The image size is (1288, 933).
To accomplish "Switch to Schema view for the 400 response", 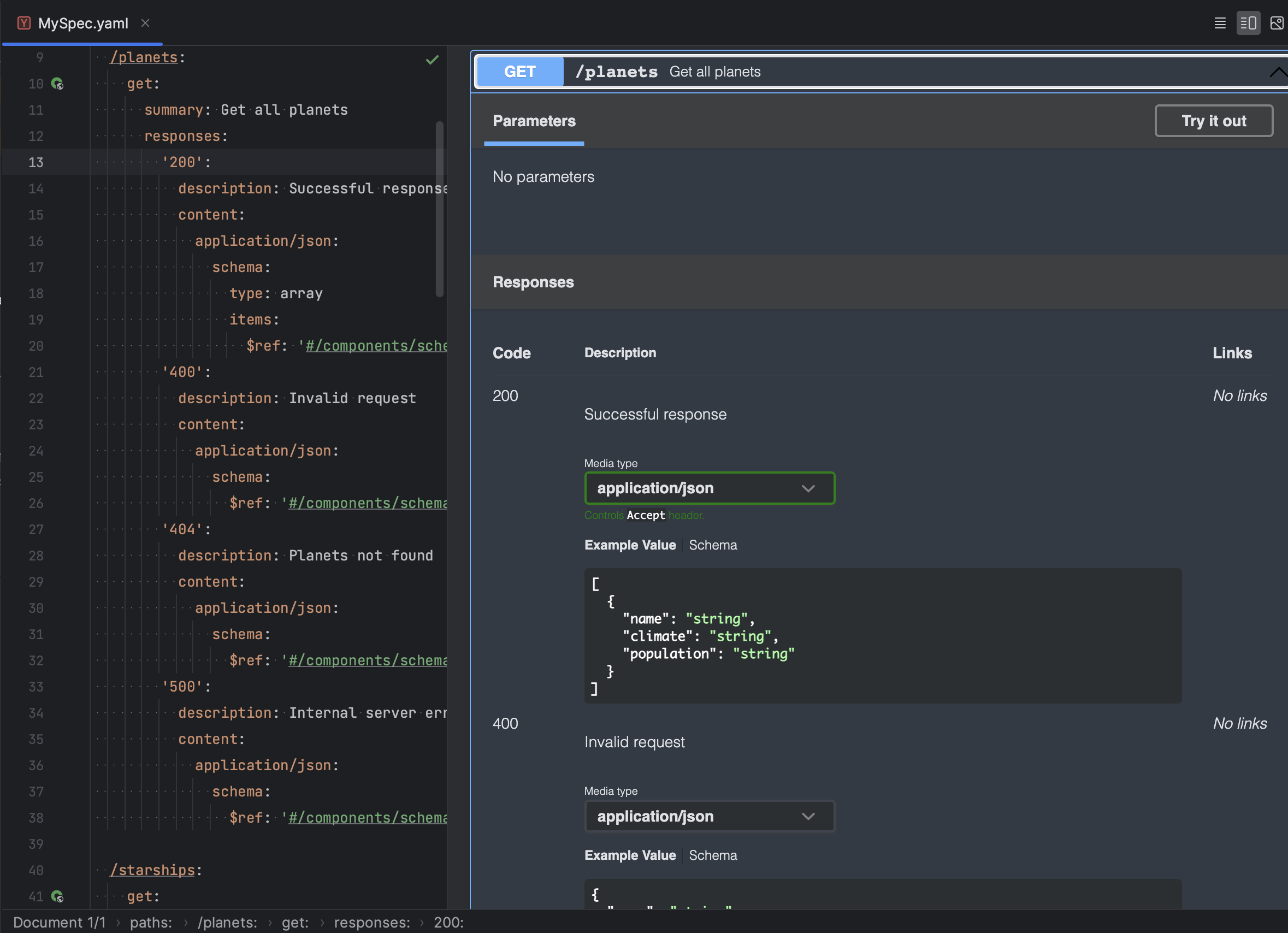I will coord(713,855).
